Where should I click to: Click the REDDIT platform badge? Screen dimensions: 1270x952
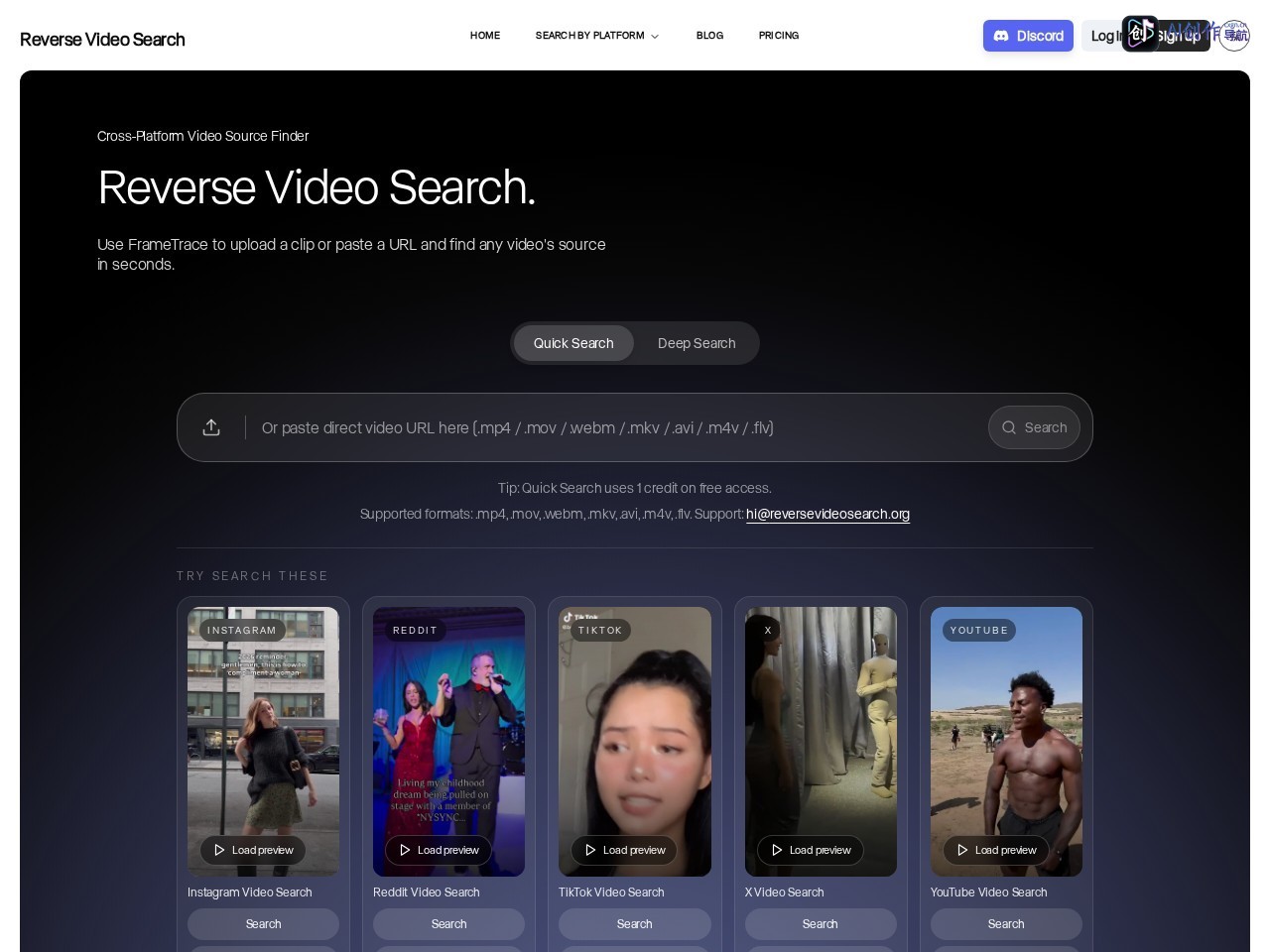(x=415, y=630)
